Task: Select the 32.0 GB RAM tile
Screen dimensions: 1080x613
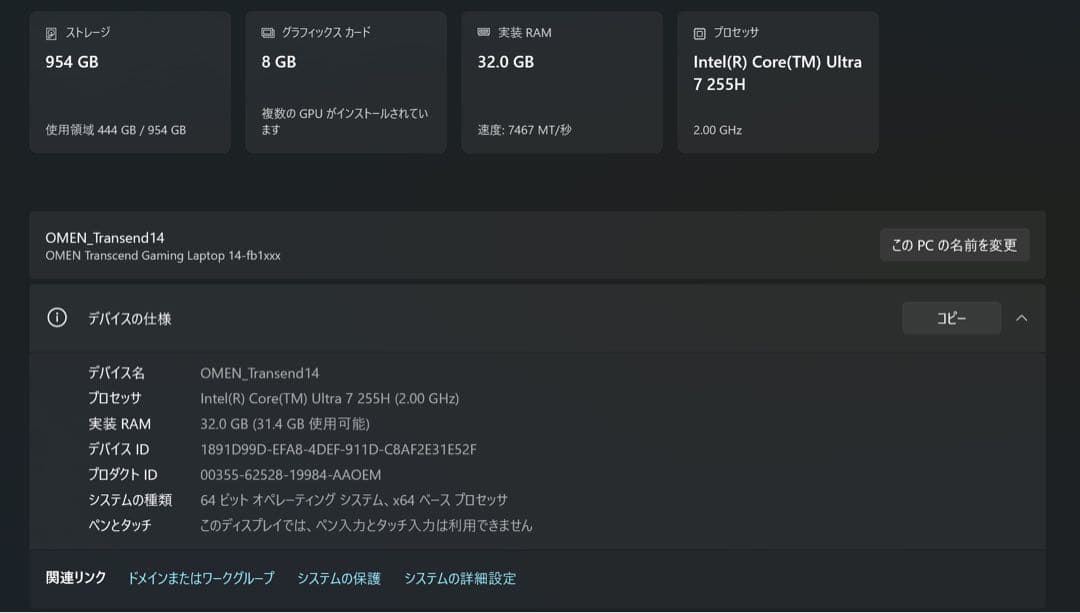Action: tap(561, 81)
